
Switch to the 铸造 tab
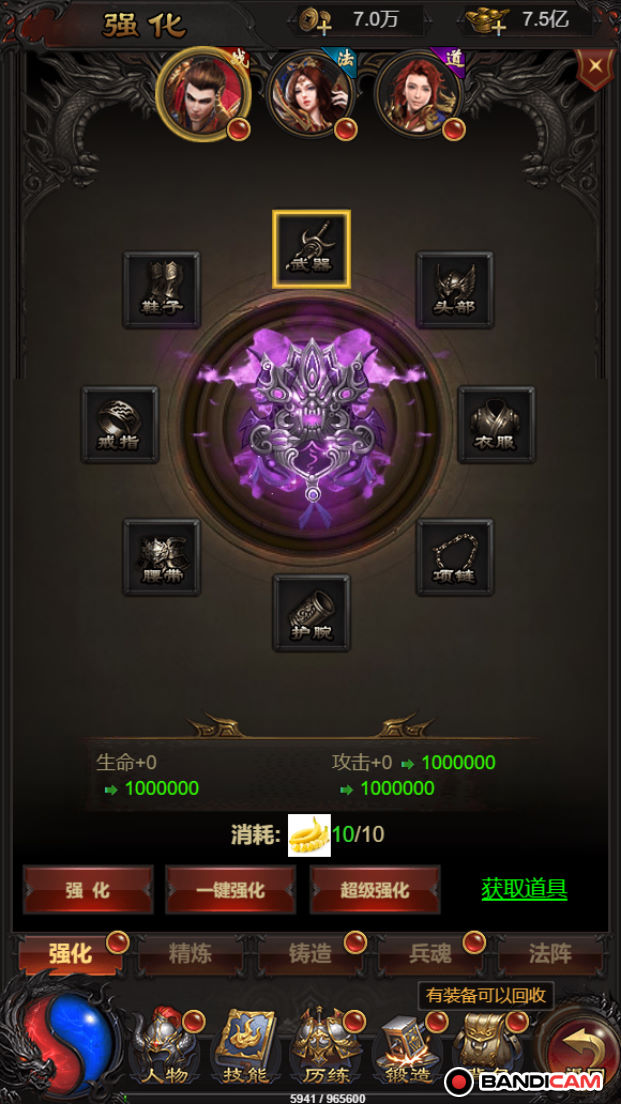(x=310, y=955)
